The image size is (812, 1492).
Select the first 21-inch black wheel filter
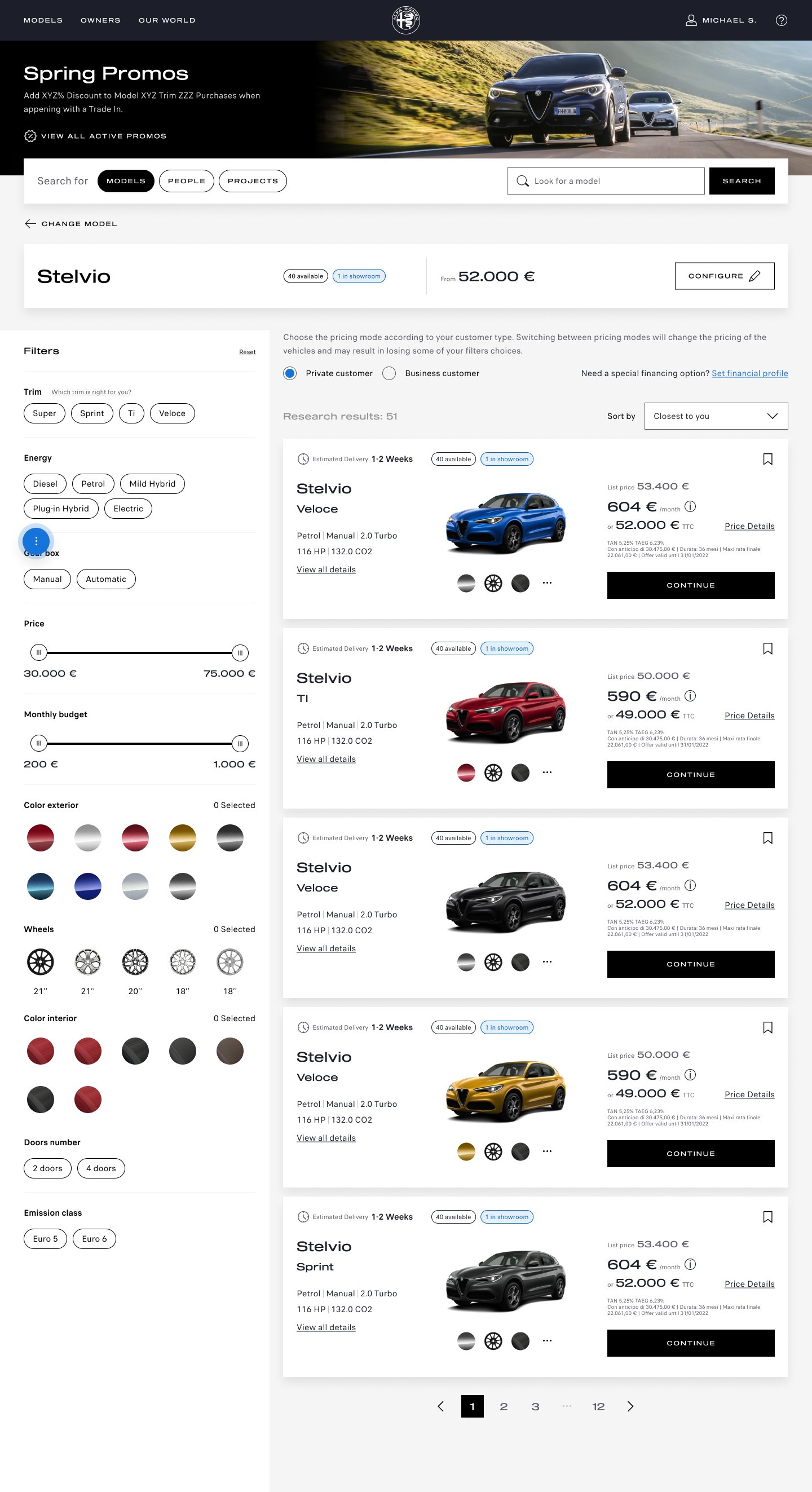point(41,962)
